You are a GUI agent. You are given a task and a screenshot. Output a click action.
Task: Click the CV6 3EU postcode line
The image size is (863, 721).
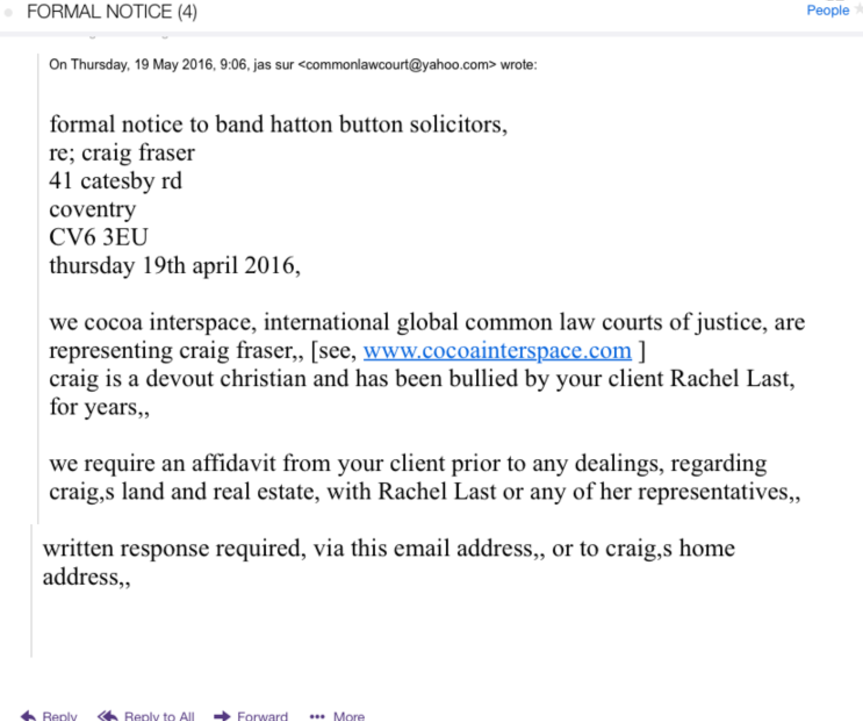click(99, 237)
